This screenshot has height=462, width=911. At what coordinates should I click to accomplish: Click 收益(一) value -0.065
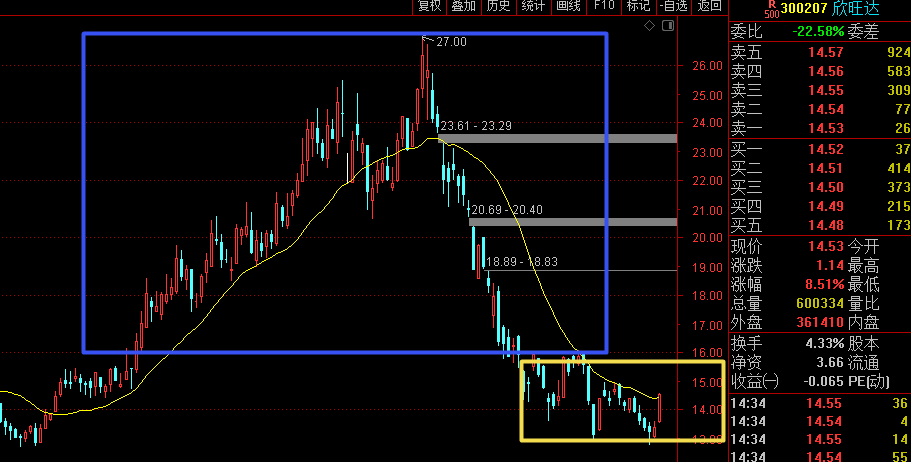[x=823, y=382]
